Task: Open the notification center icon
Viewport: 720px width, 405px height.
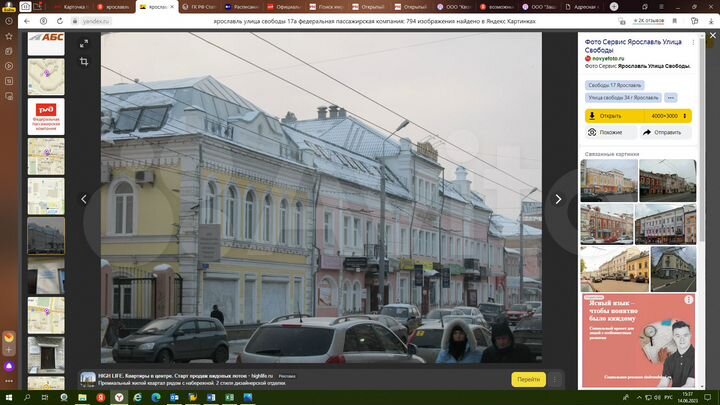Action: point(708,397)
